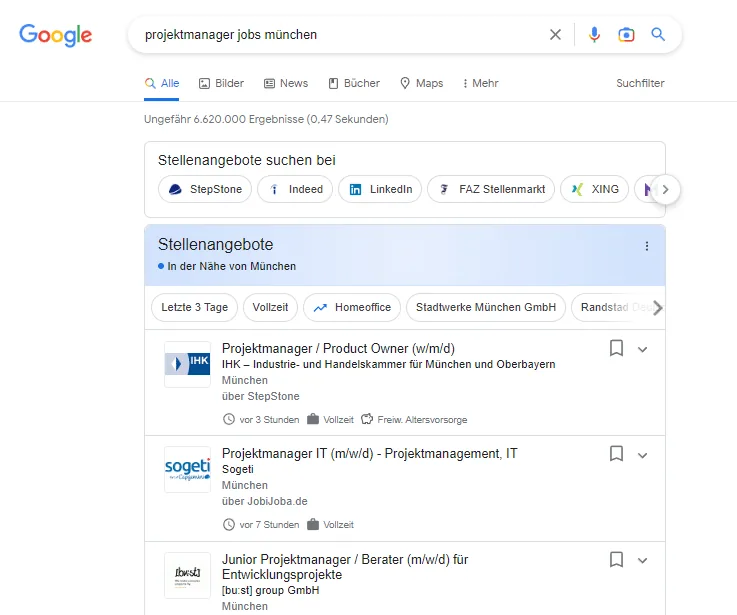Screen dimensions: 737x615
Task: Filter by Letzte 3 Tage
Action: pyautogui.click(x=194, y=307)
